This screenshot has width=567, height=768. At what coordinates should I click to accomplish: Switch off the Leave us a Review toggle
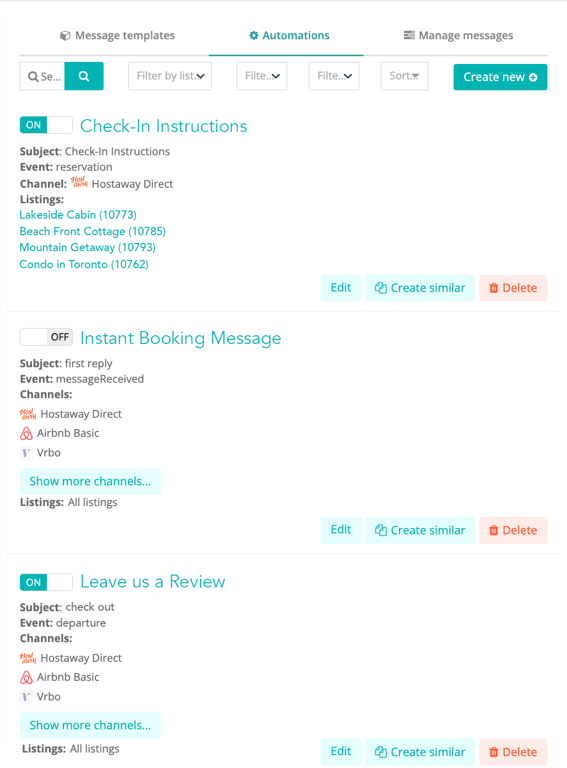click(x=46, y=582)
